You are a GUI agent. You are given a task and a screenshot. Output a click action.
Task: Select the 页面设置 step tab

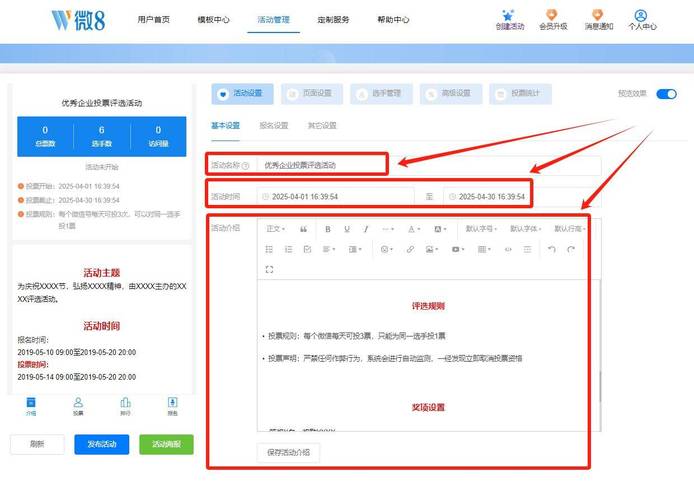coord(312,94)
